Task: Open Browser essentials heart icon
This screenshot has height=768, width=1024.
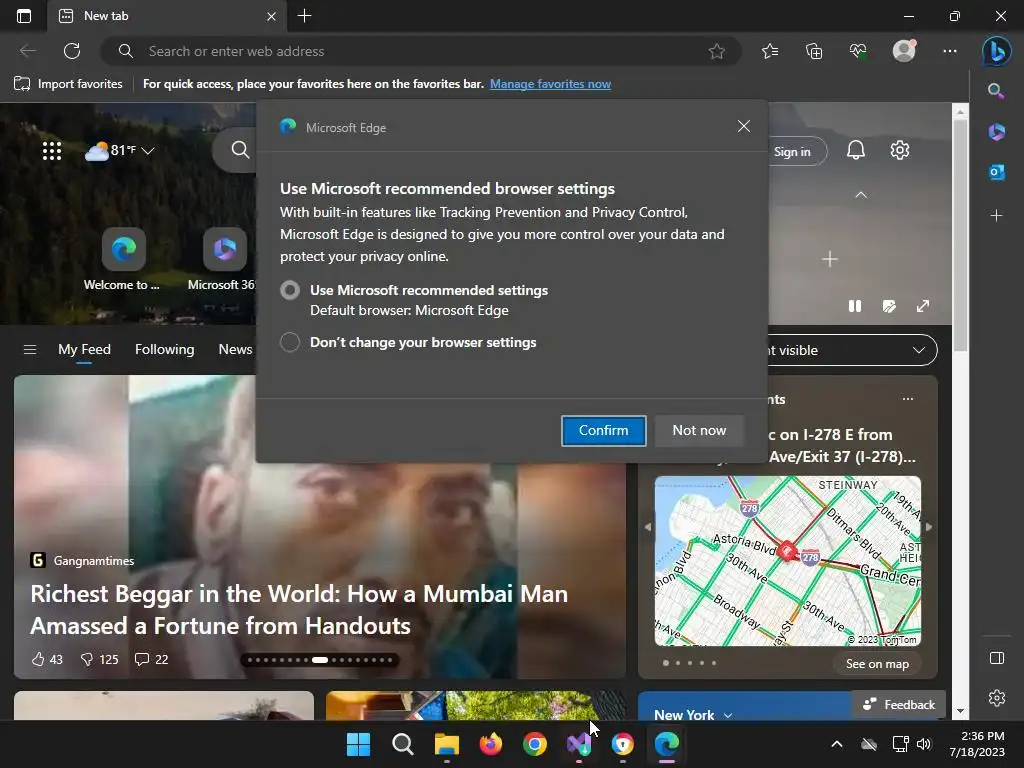Action: click(x=858, y=51)
